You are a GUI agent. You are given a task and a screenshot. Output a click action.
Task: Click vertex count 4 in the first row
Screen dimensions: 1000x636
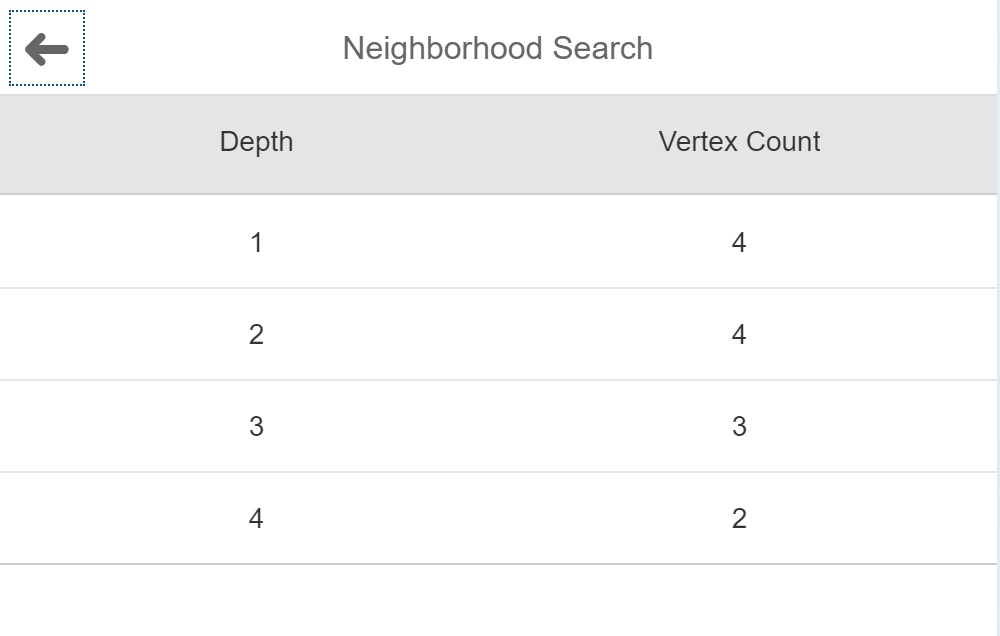(739, 242)
